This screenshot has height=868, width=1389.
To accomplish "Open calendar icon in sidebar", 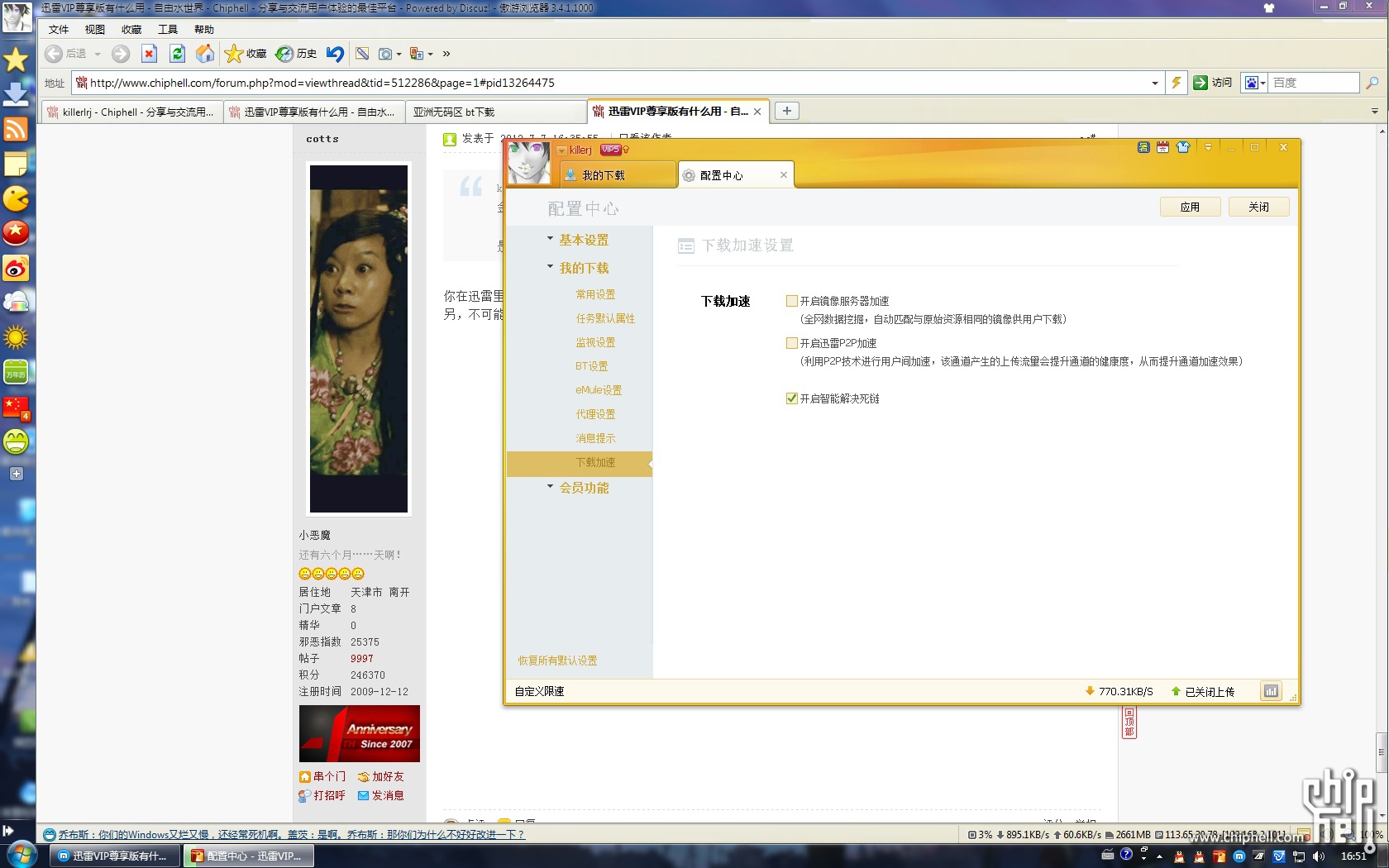I will (16, 372).
